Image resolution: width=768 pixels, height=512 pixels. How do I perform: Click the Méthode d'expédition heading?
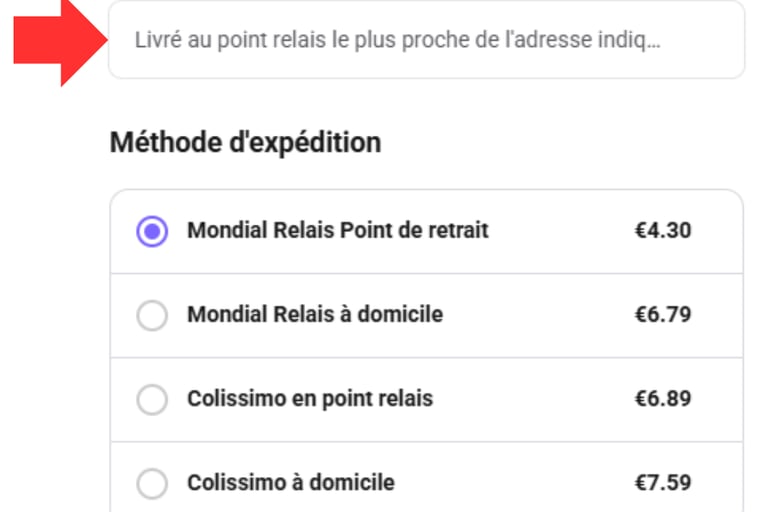(x=245, y=143)
